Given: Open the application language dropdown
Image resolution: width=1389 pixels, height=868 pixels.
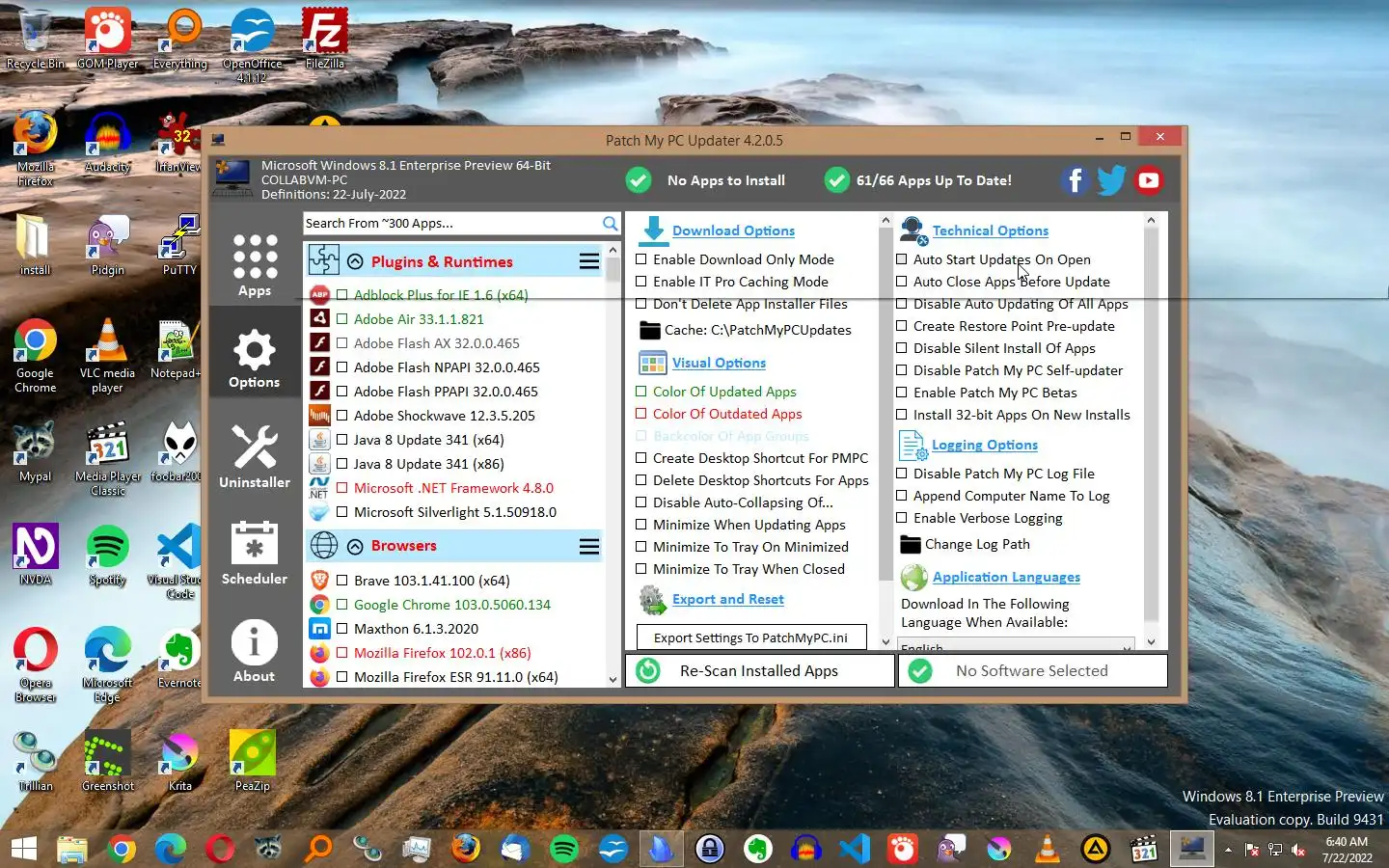Looking at the screenshot, I should click(1016, 644).
